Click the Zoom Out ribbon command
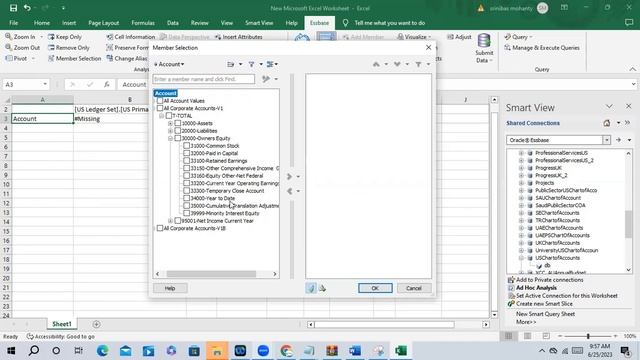The width and height of the screenshot is (640, 360). point(22,48)
